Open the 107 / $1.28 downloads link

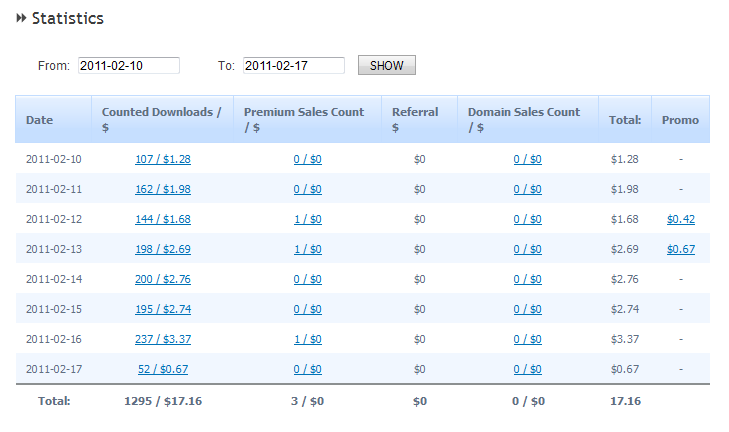162,159
